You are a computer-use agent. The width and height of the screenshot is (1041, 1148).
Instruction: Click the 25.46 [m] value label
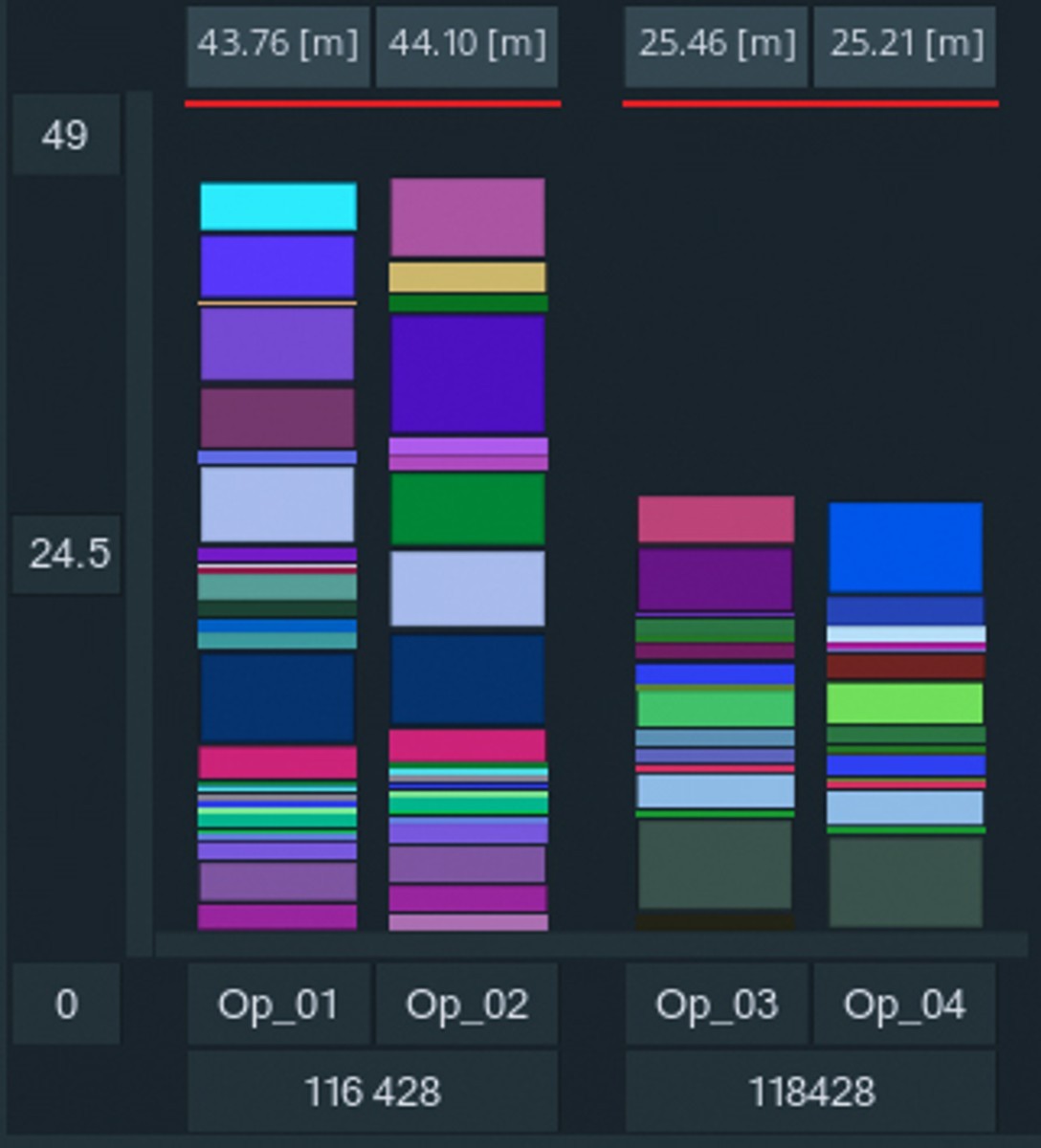(x=716, y=45)
